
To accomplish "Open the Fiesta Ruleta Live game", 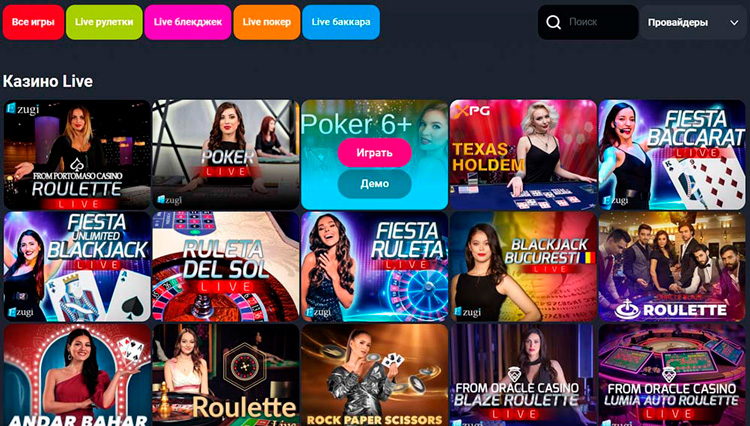I will point(375,266).
